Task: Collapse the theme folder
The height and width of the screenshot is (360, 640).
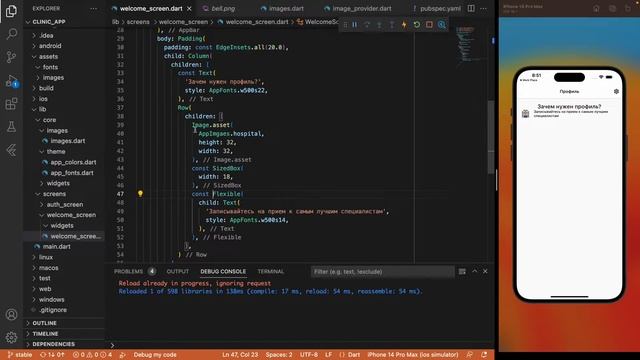Action: (x=56, y=151)
